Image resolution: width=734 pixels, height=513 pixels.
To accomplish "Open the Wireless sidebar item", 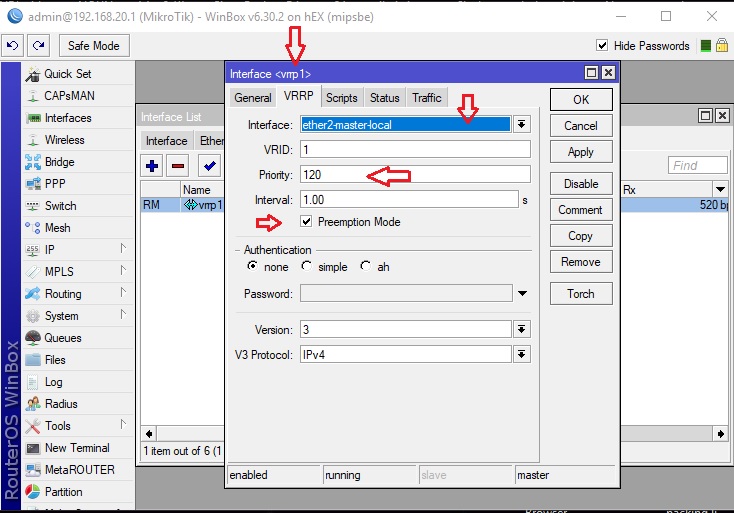I will pyautogui.click(x=65, y=140).
